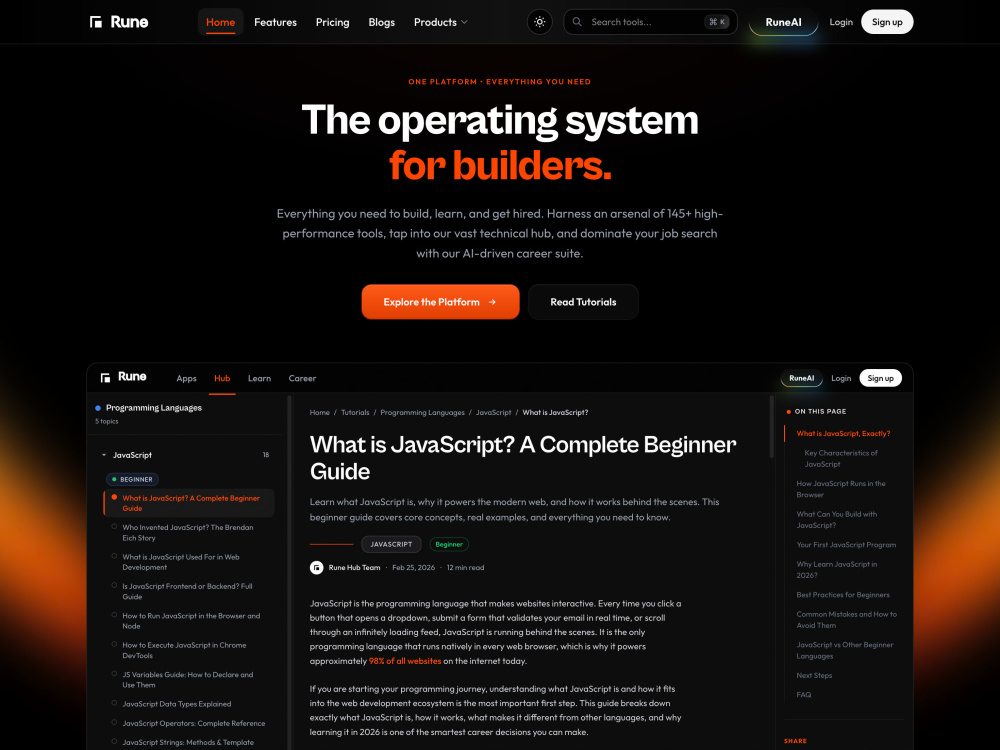
Task: Click the preview Sign up button
Action: coord(880,378)
